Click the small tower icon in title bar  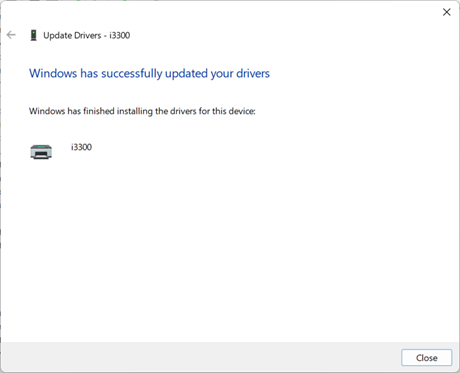pos(33,35)
